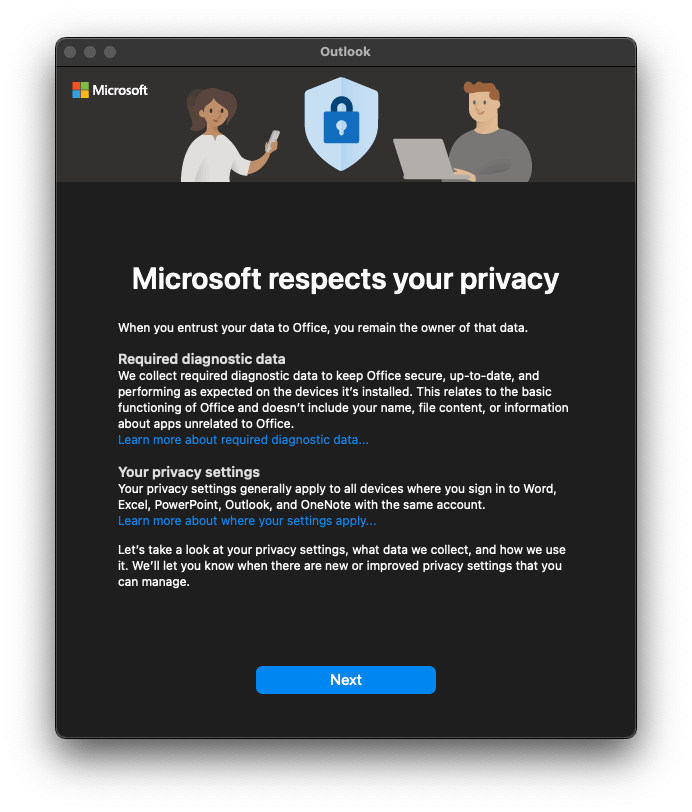692x812 pixels.
Task: Click the Microsoft wordmark text
Action: pos(120,90)
